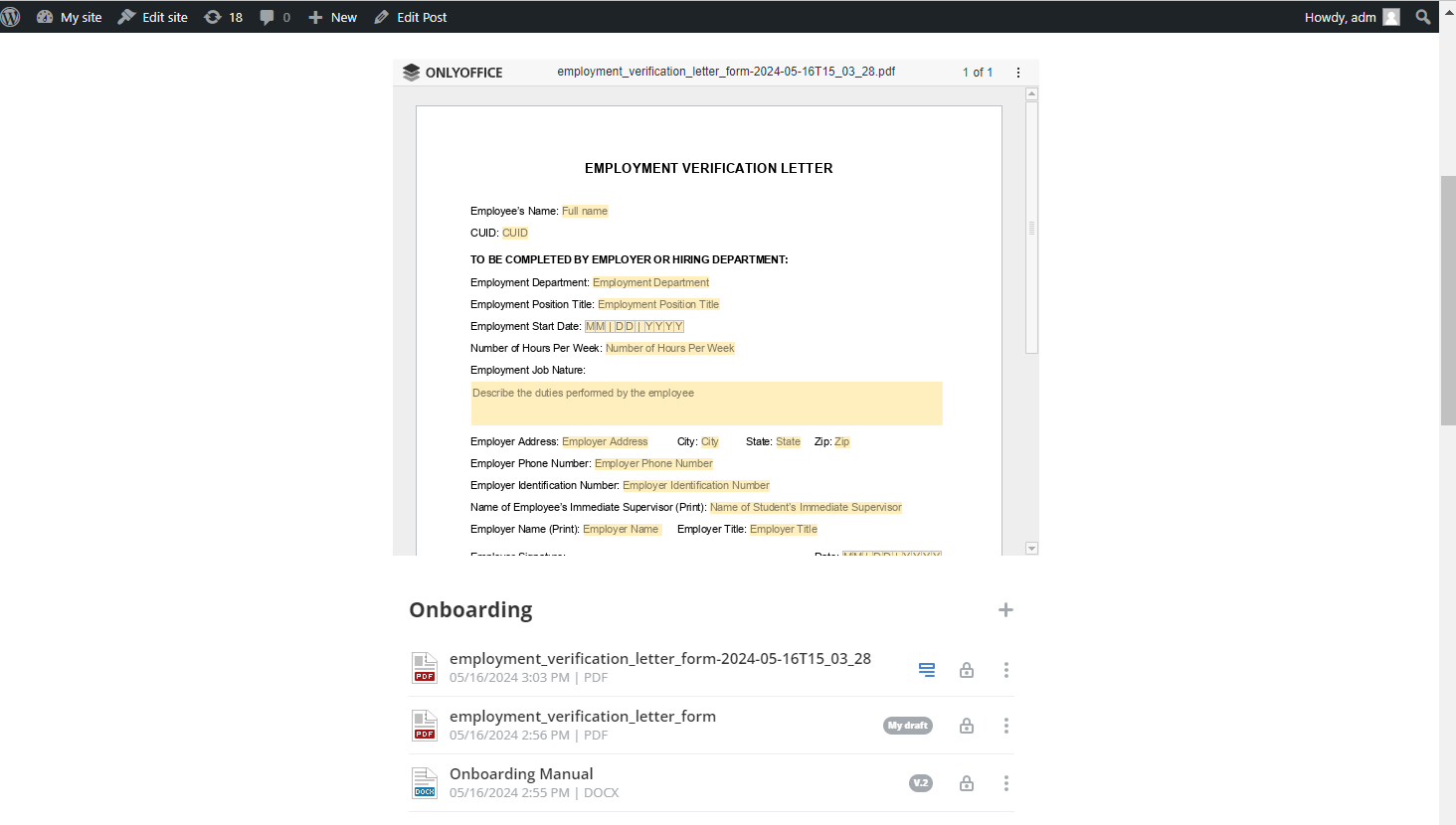Click the ONLYOFFICE logo
The width and height of the screenshot is (1456, 825).
coord(453,73)
